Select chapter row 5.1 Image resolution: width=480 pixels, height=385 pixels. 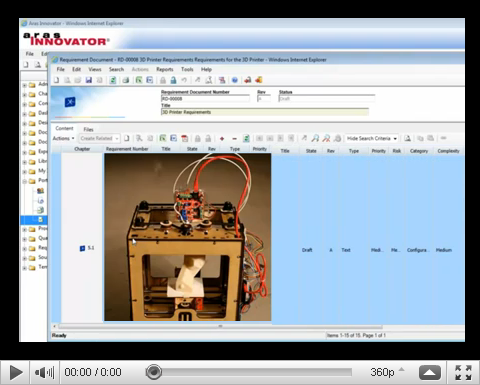[87, 248]
